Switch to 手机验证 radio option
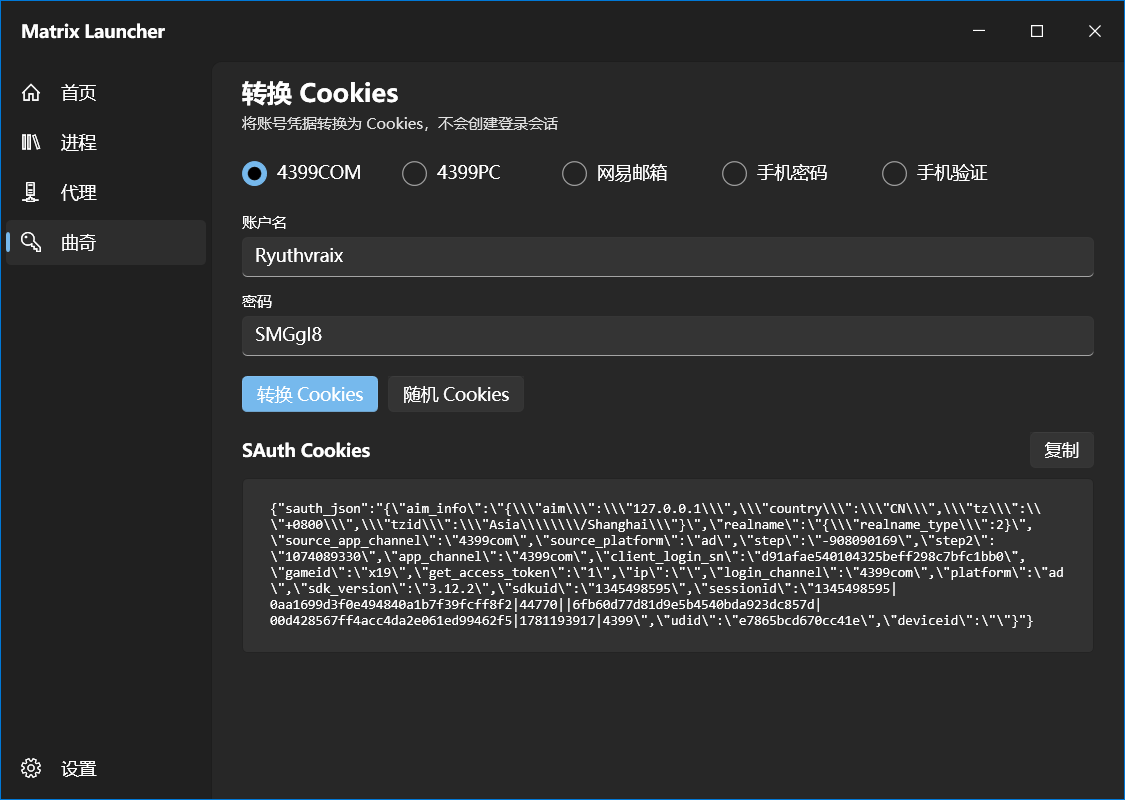The height and width of the screenshot is (800, 1125). pyautogui.click(x=895, y=173)
